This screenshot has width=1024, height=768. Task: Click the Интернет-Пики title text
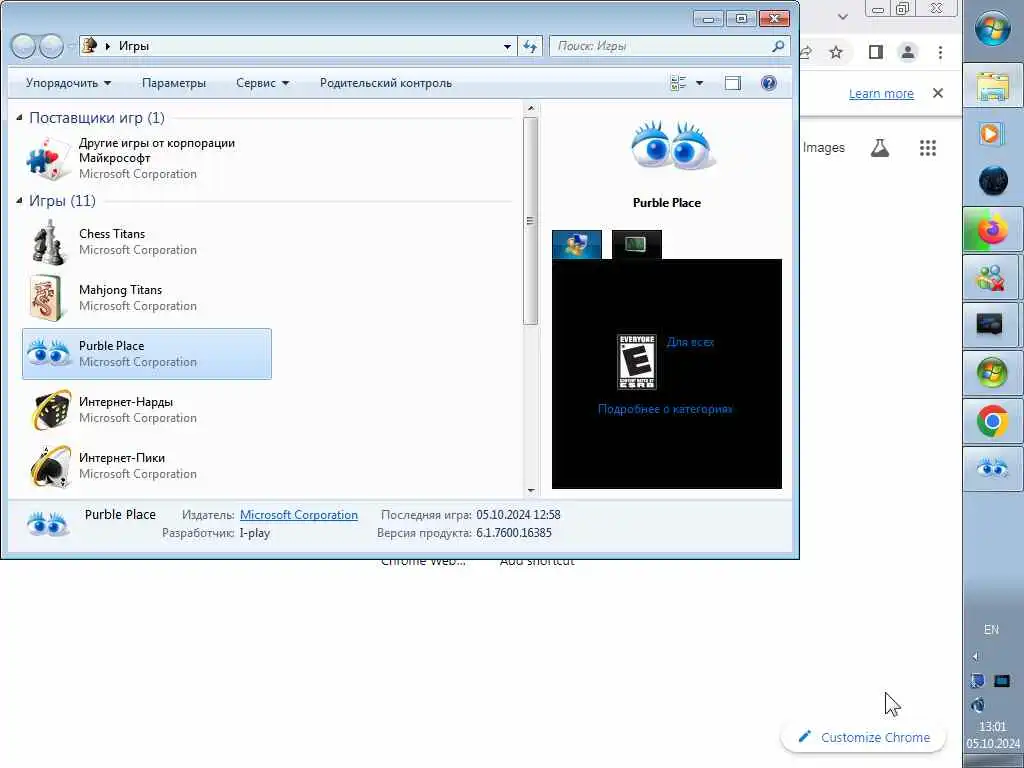(x=122, y=458)
